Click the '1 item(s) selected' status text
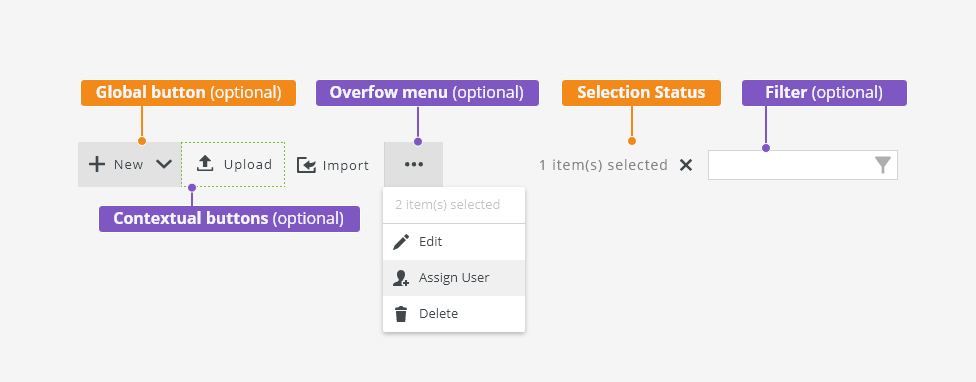Image resolution: width=976 pixels, height=382 pixels. (x=603, y=165)
